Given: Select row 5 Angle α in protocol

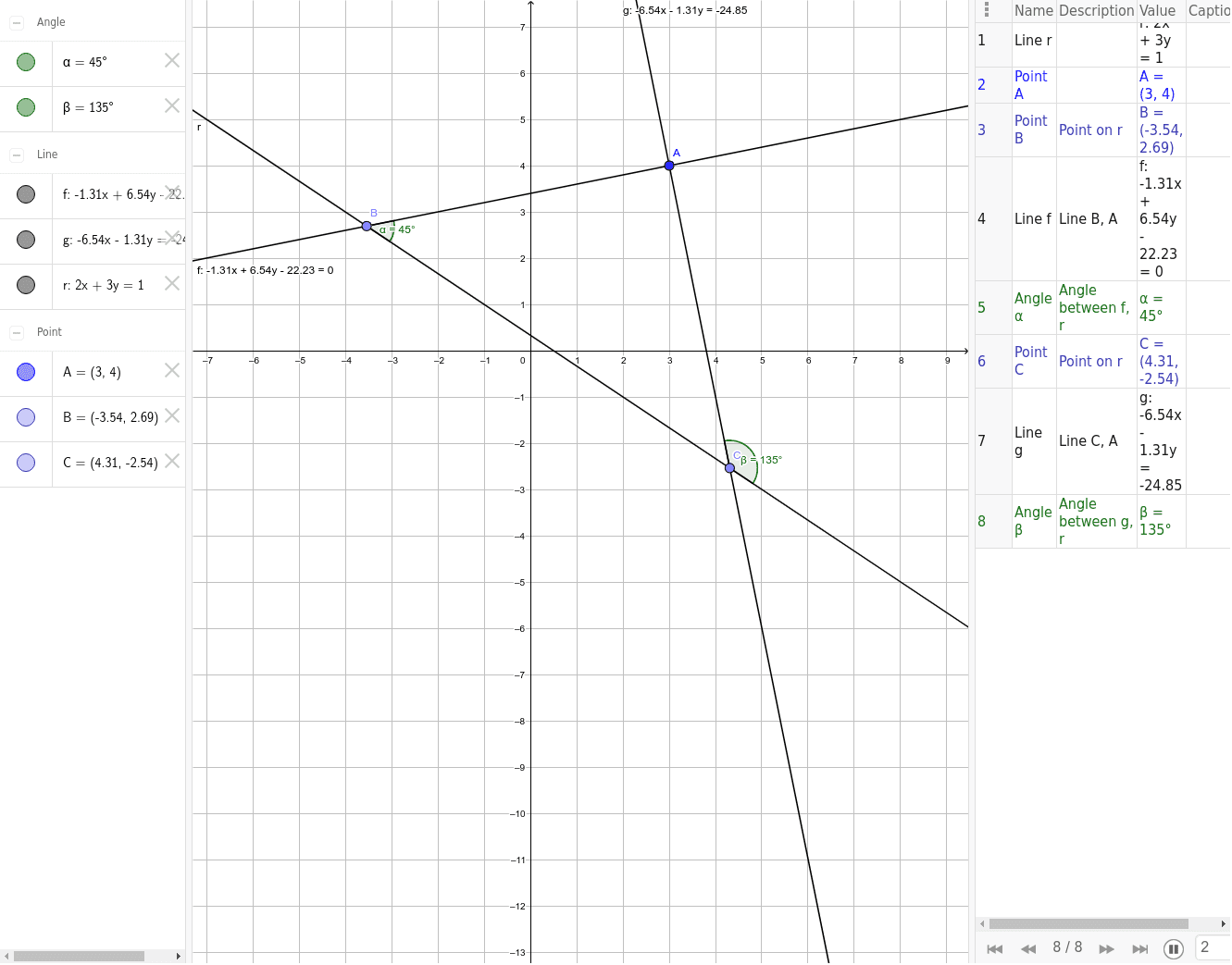Looking at the screenshot, I should coord(1102,308).
